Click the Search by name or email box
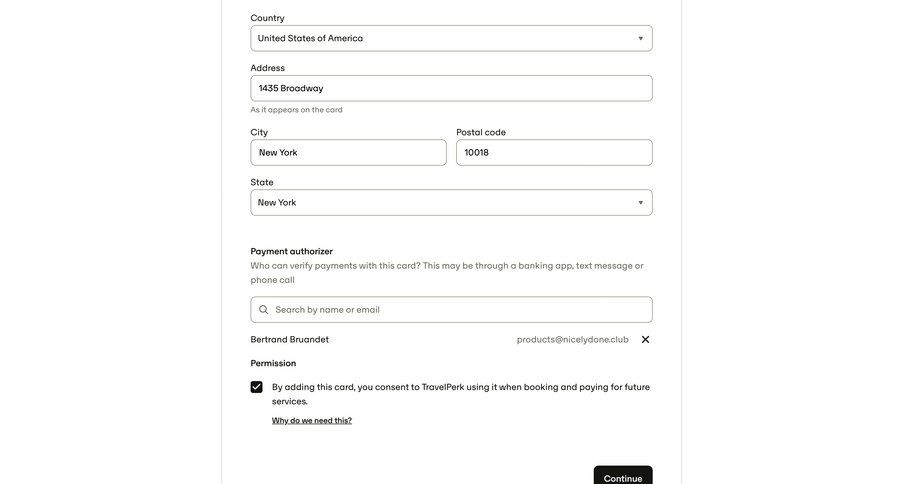The height and width of the screenshot is (484, 900). tap(460, 310)
